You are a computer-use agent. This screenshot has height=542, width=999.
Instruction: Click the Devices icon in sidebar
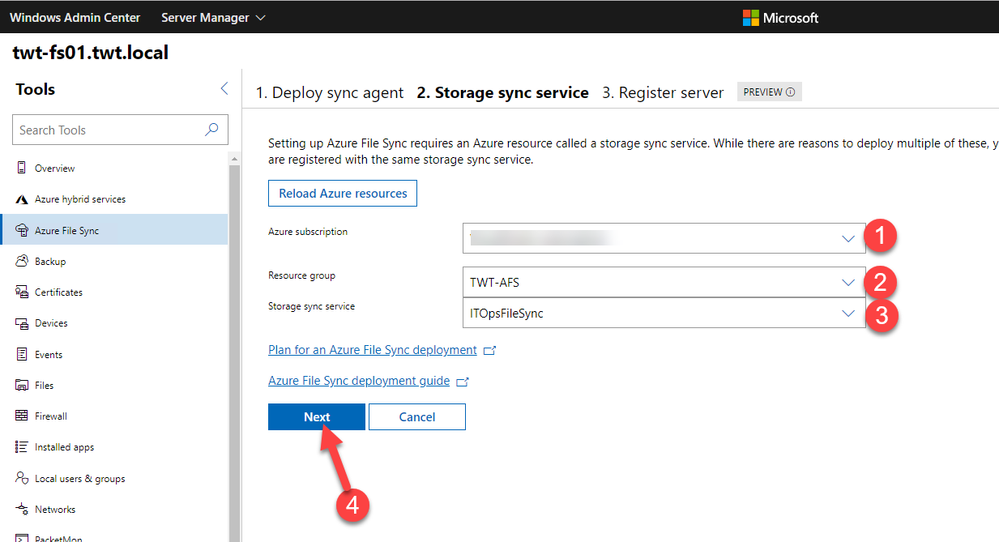pyautogui.click(x=22, y=323)
